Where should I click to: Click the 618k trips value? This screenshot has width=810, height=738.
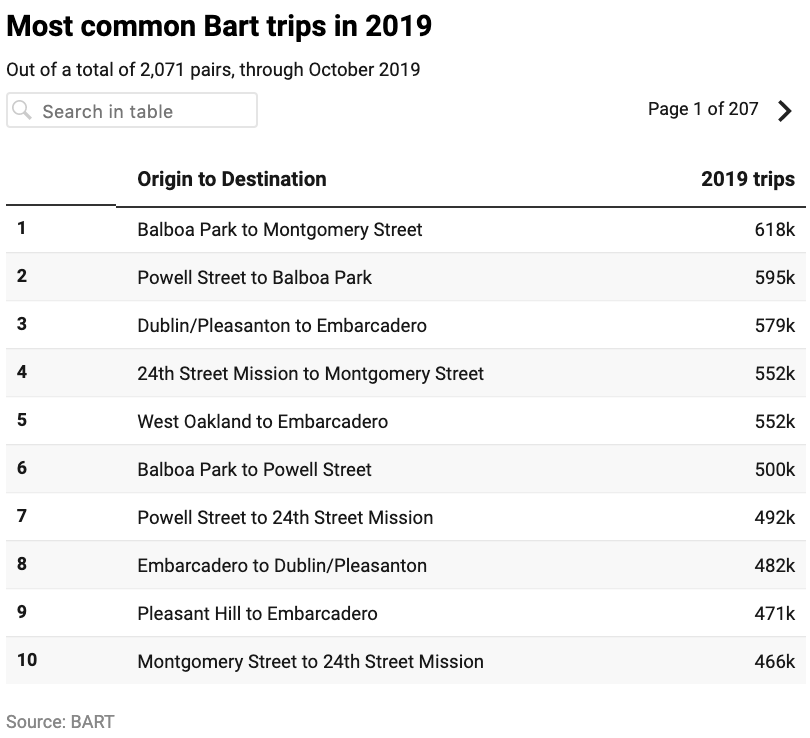tap(774, 230)
